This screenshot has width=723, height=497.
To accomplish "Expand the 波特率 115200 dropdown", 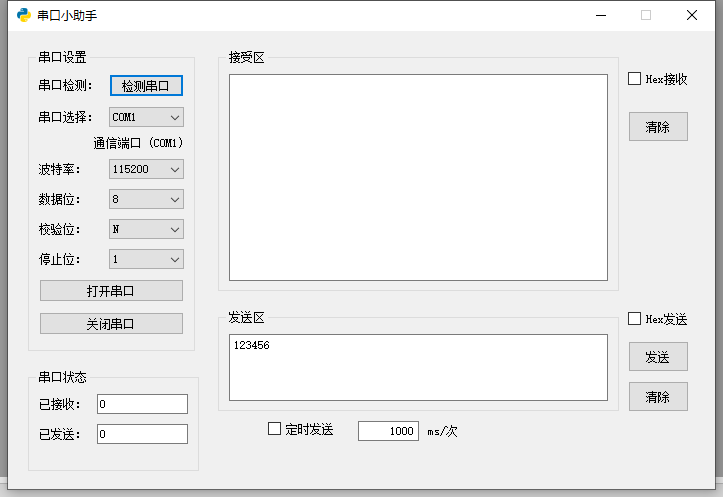I will click(146, 169).
